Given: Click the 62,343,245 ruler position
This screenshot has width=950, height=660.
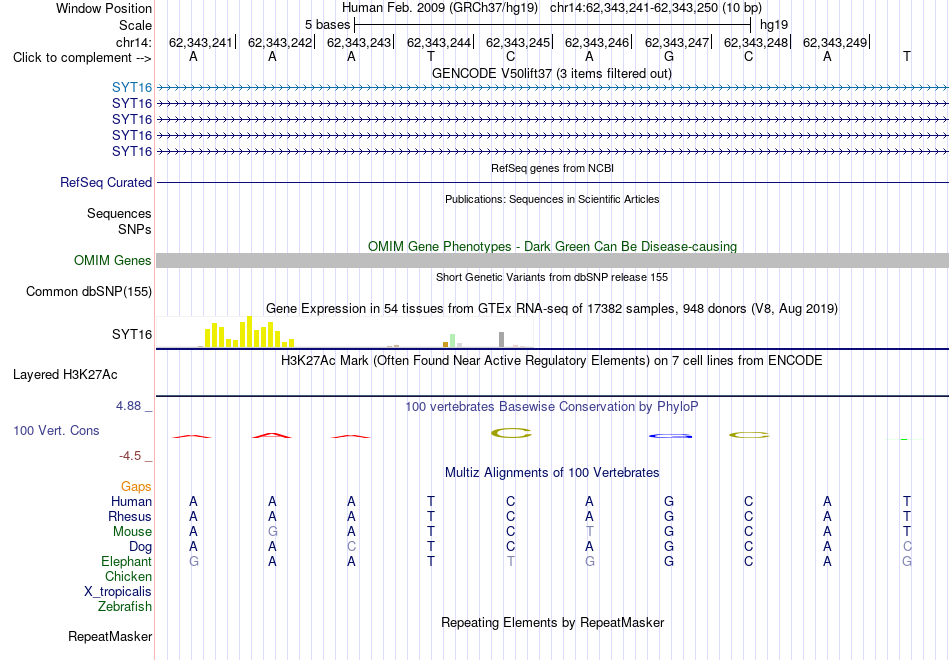Looking at the screenshot, I should pyautogui.click(x=518, y=42).
